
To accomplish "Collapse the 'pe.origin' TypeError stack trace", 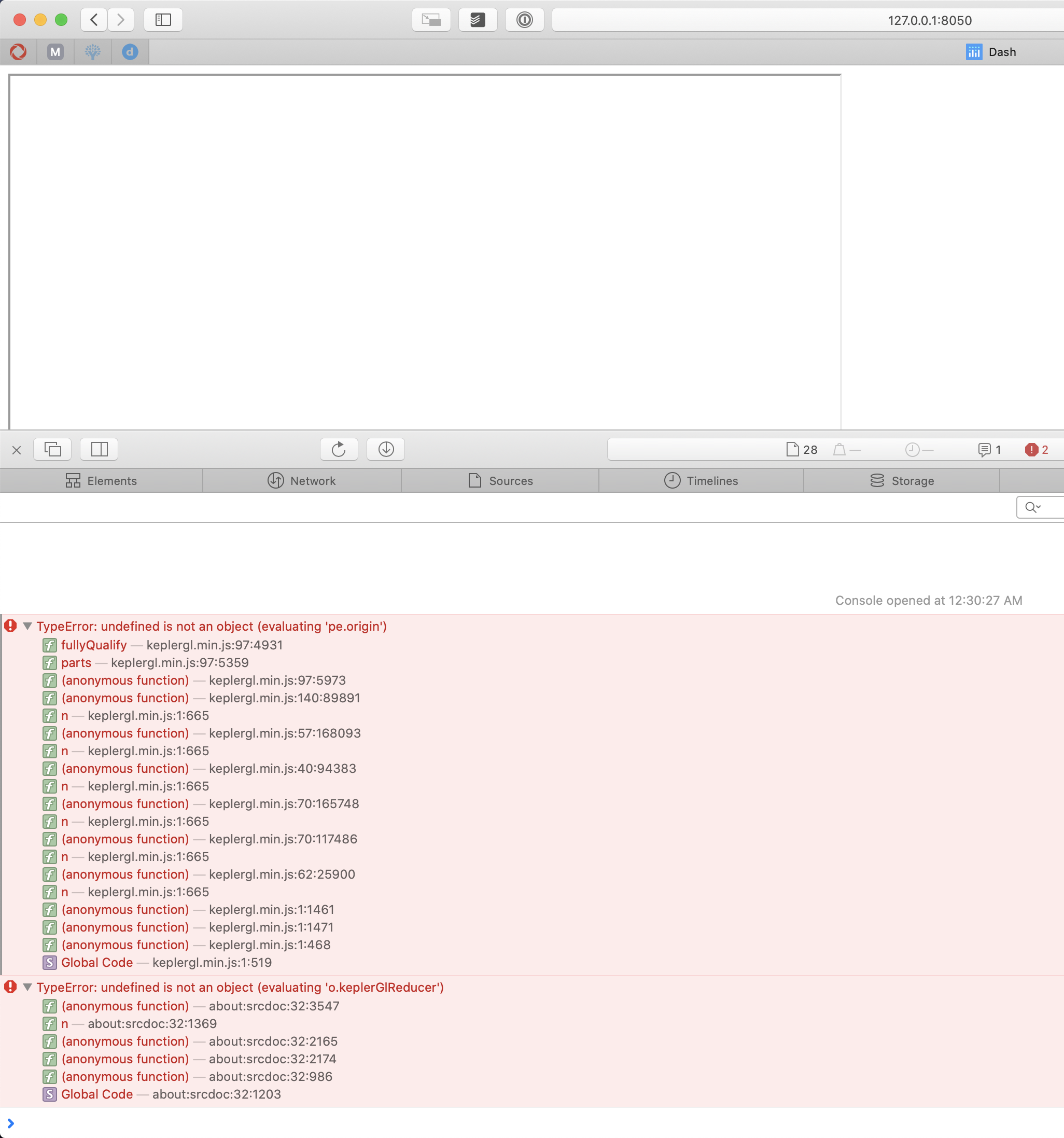I will tap(27, 626).
